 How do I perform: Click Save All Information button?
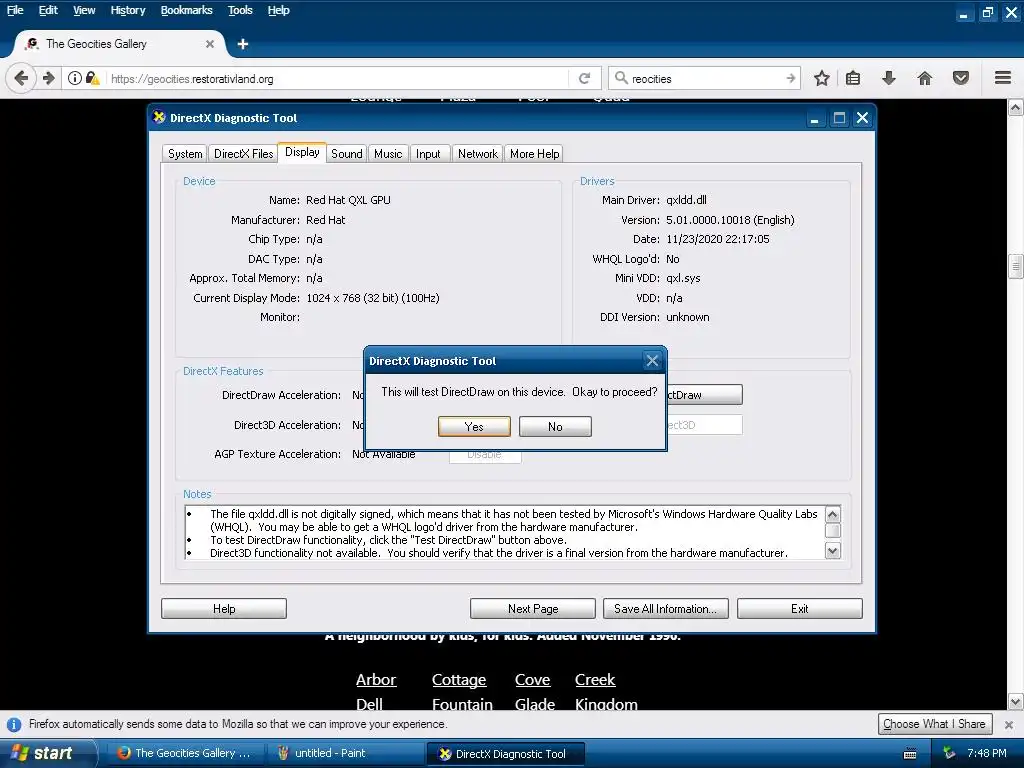point(665,609)
